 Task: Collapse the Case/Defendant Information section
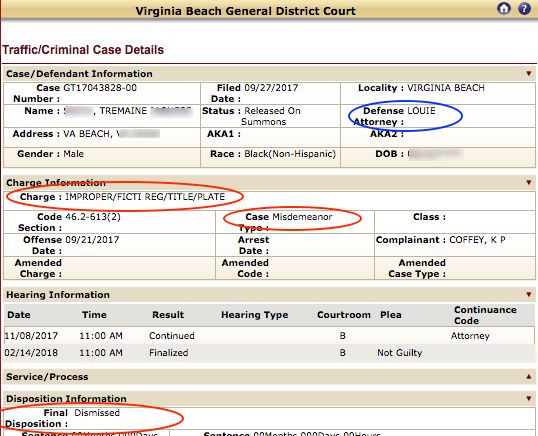[529, 73]
